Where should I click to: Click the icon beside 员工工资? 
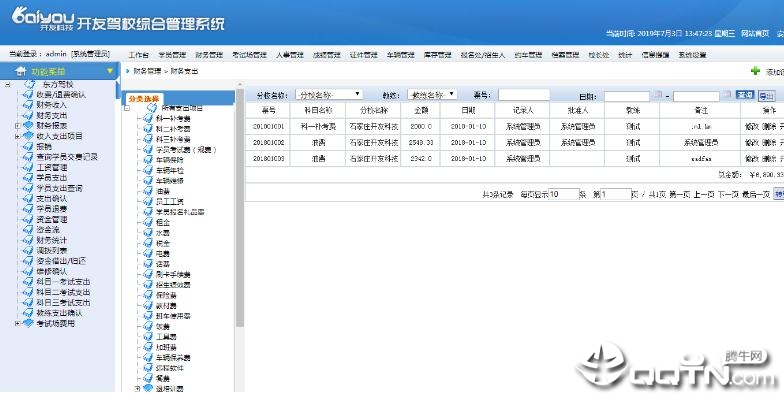[148, 202]
